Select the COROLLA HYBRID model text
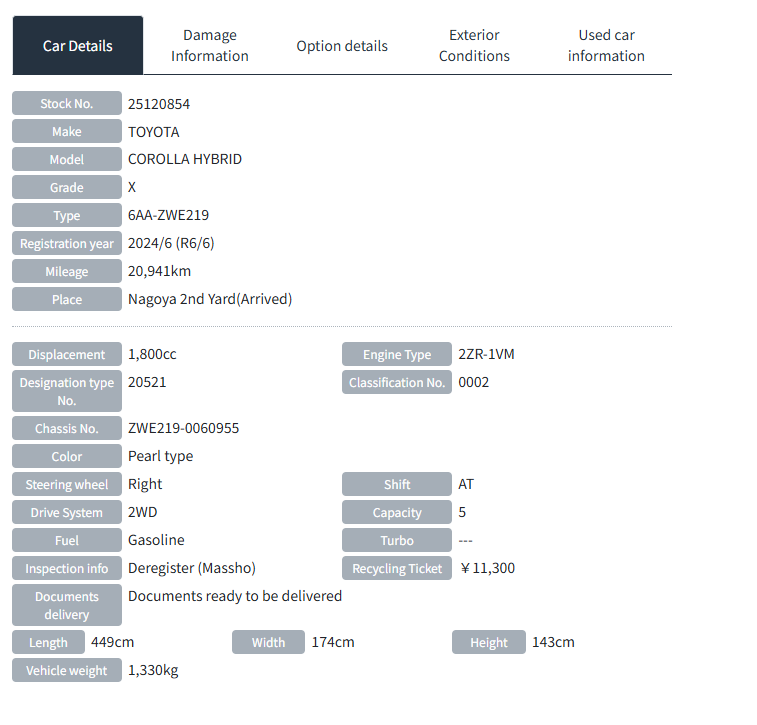The image size is (757, 725). (x=185, y=160)
